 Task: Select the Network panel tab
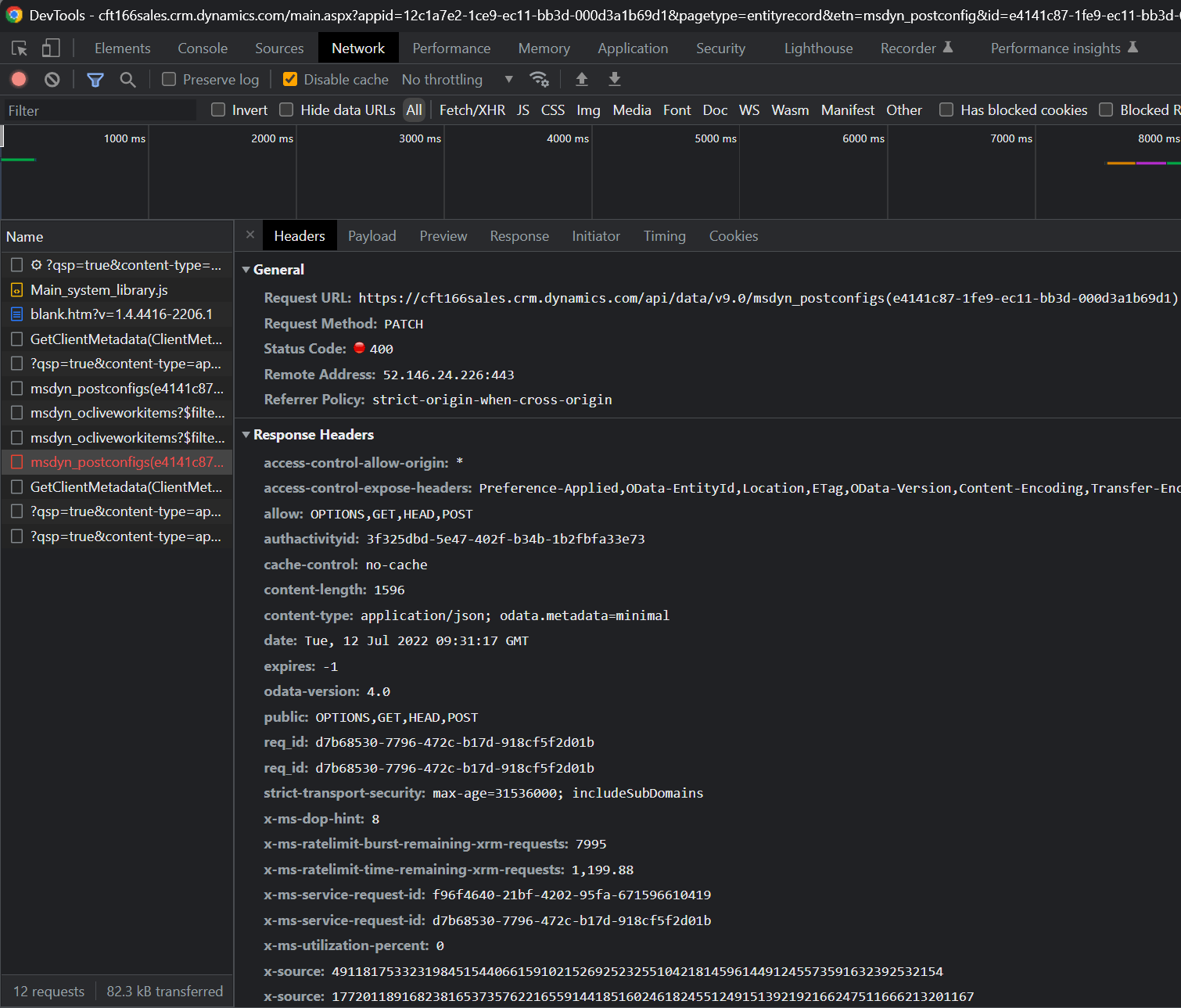pos(358,48)
